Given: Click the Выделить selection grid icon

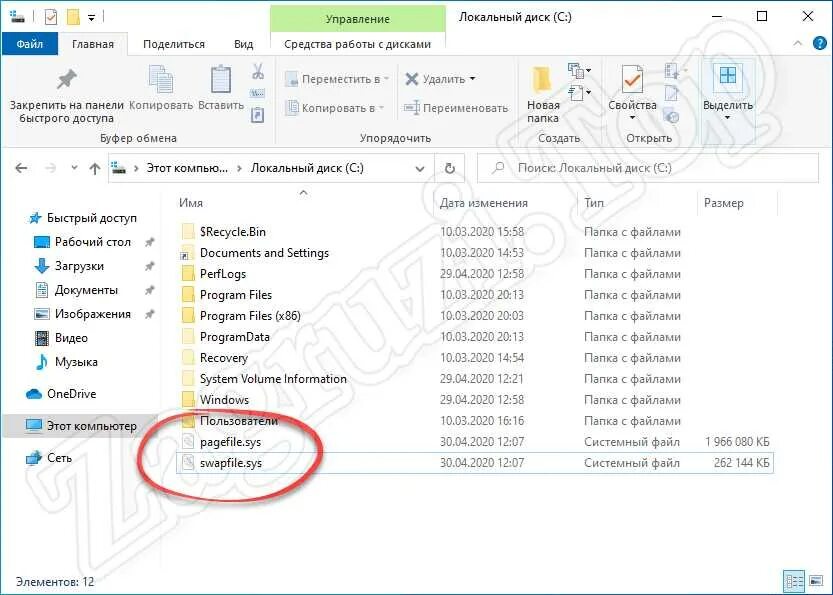Looking at the screenshot, I should [x=728, y=76].
